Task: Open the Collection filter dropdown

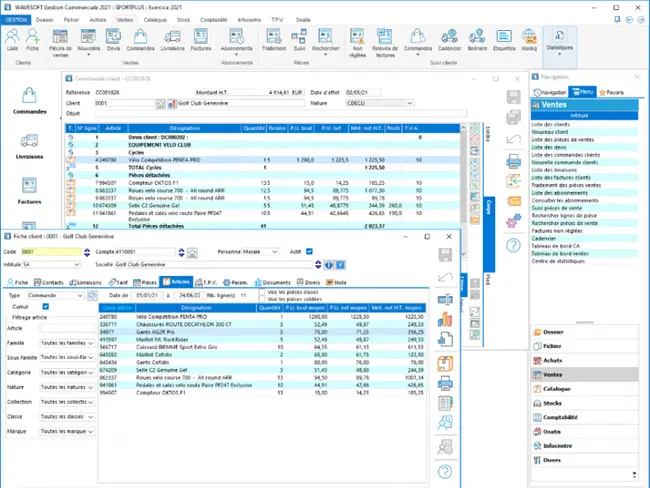Action: click(x=90, y=402)
